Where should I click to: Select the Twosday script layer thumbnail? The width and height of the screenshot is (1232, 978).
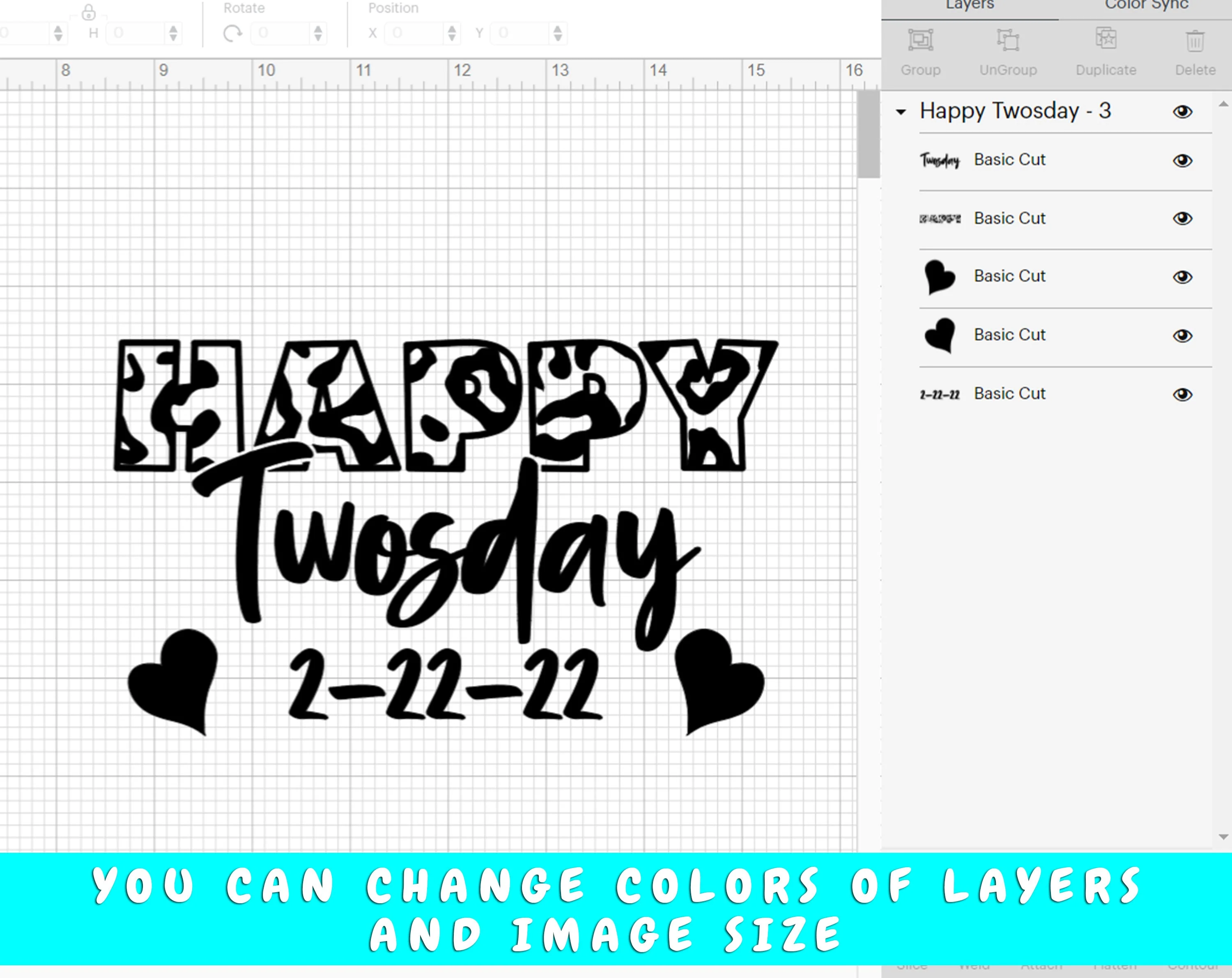(940, 161)
